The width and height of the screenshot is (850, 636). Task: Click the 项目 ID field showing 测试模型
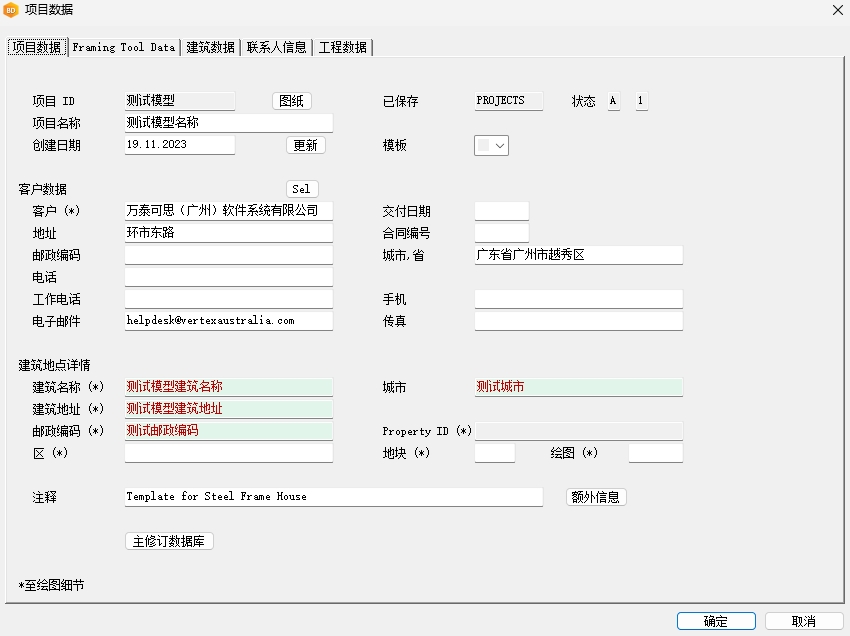coord(180,101)
